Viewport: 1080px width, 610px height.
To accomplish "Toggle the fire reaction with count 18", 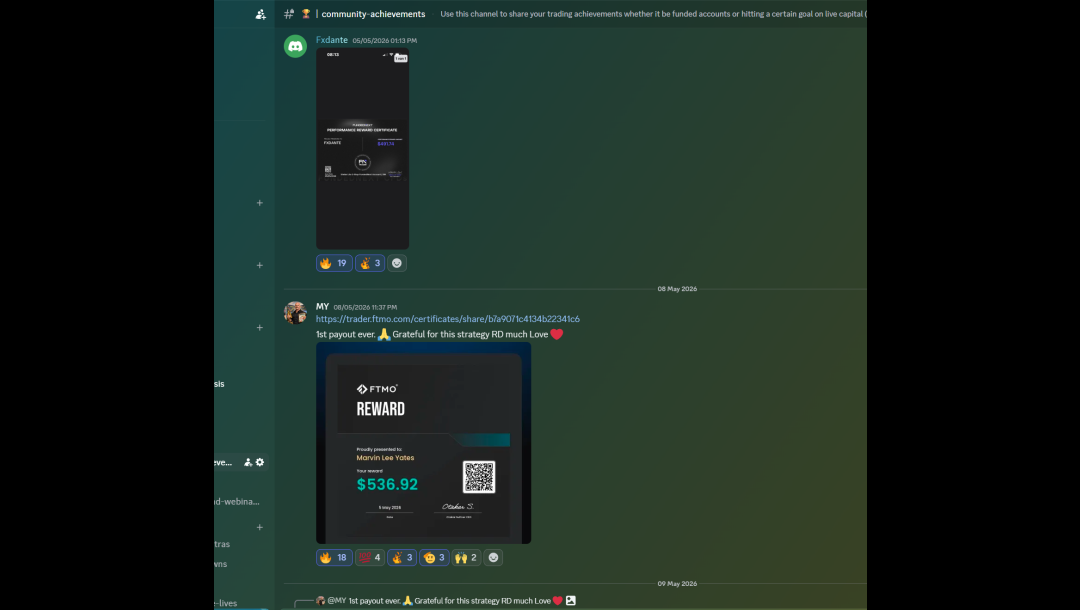I will [334, 558].
